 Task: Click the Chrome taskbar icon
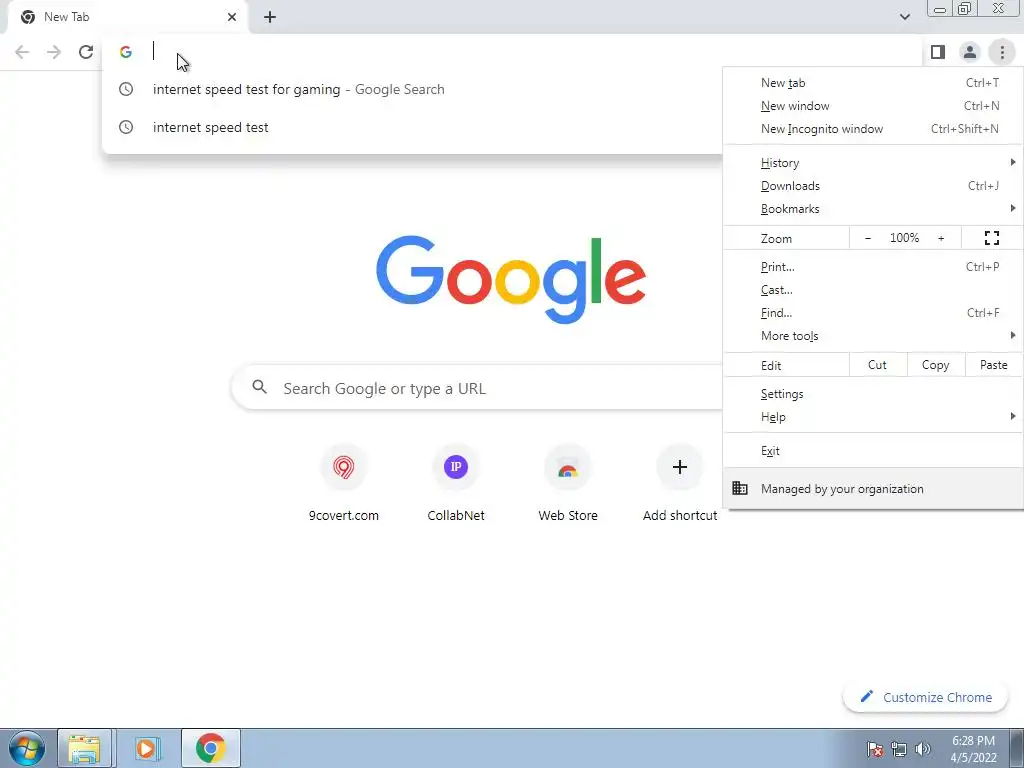click(x=210, y=748)
